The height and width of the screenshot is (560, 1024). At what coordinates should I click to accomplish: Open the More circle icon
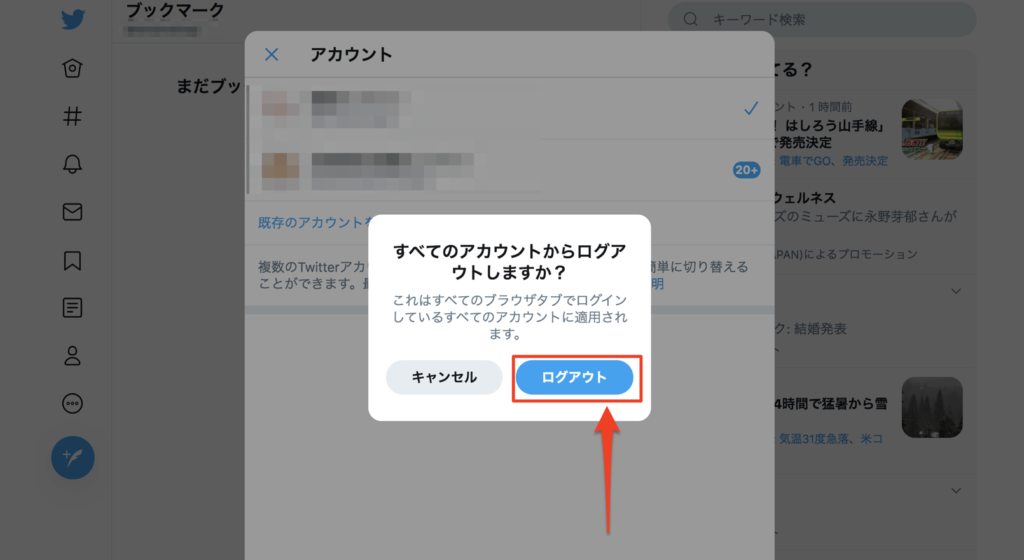(x=72, y=403)
